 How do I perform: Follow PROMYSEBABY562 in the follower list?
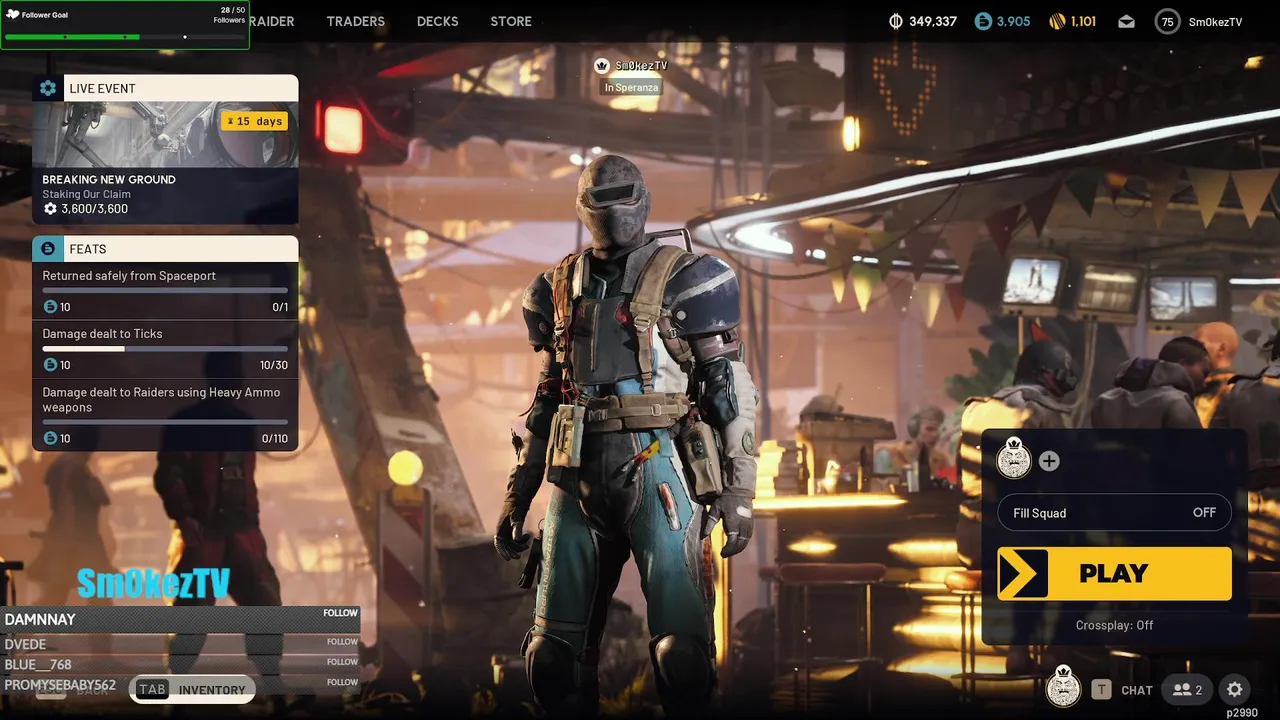pos(342,682)
